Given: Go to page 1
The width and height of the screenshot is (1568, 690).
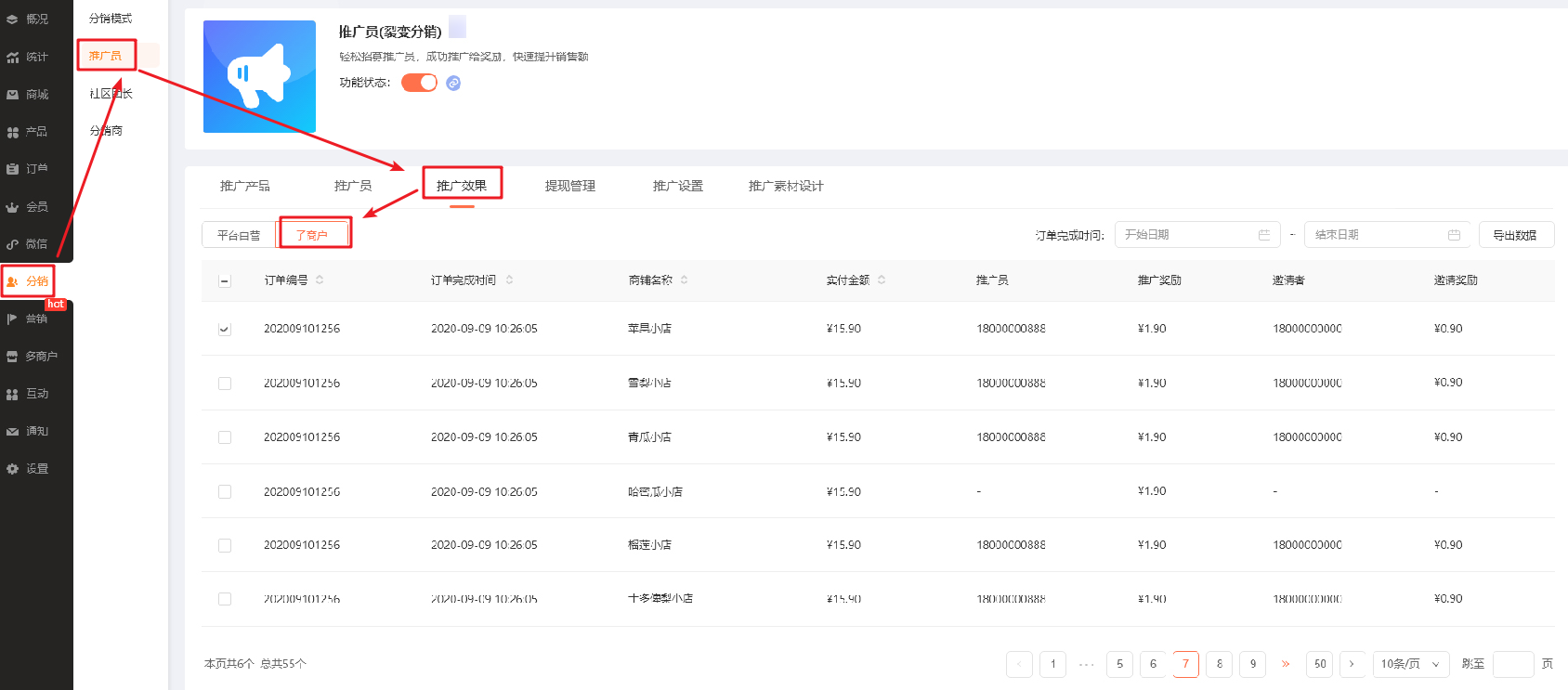Looking at the screenshot, I should click(1052, 664).
